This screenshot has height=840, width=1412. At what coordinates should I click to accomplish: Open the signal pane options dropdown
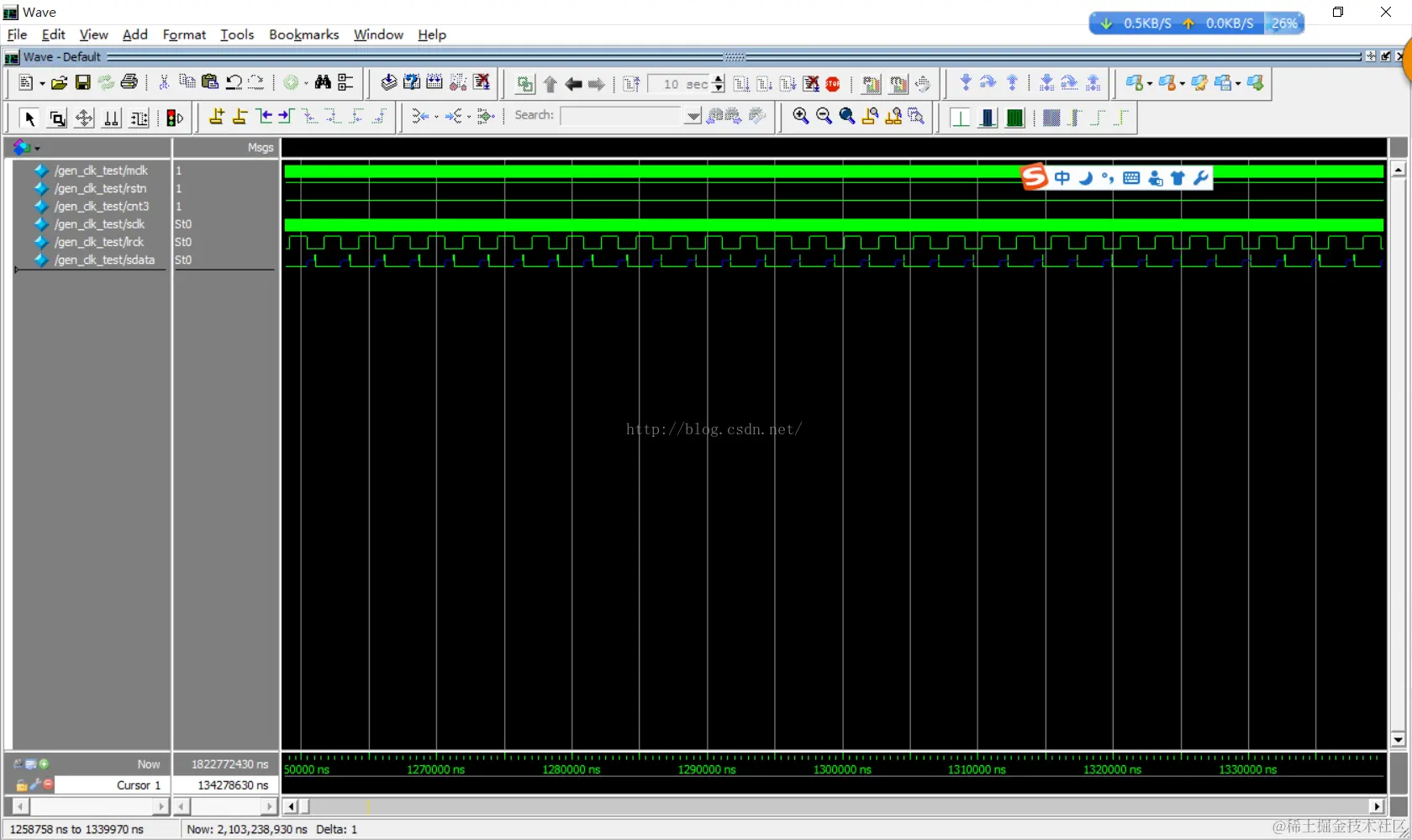pos(37,149)
